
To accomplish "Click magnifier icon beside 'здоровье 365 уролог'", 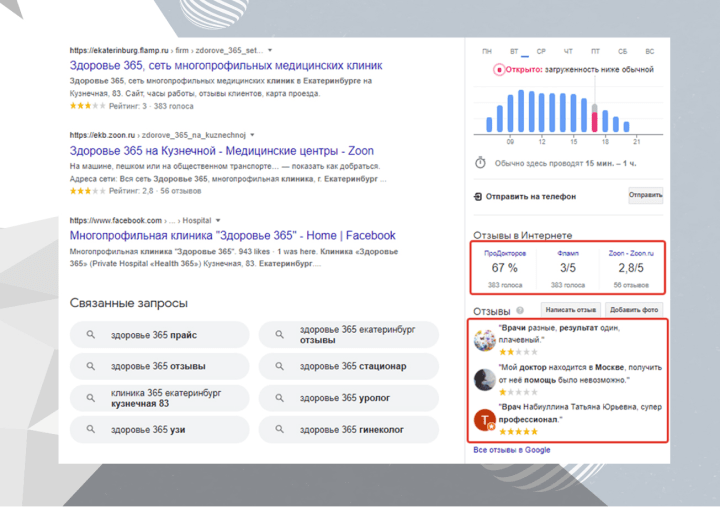I will [279, 398].
